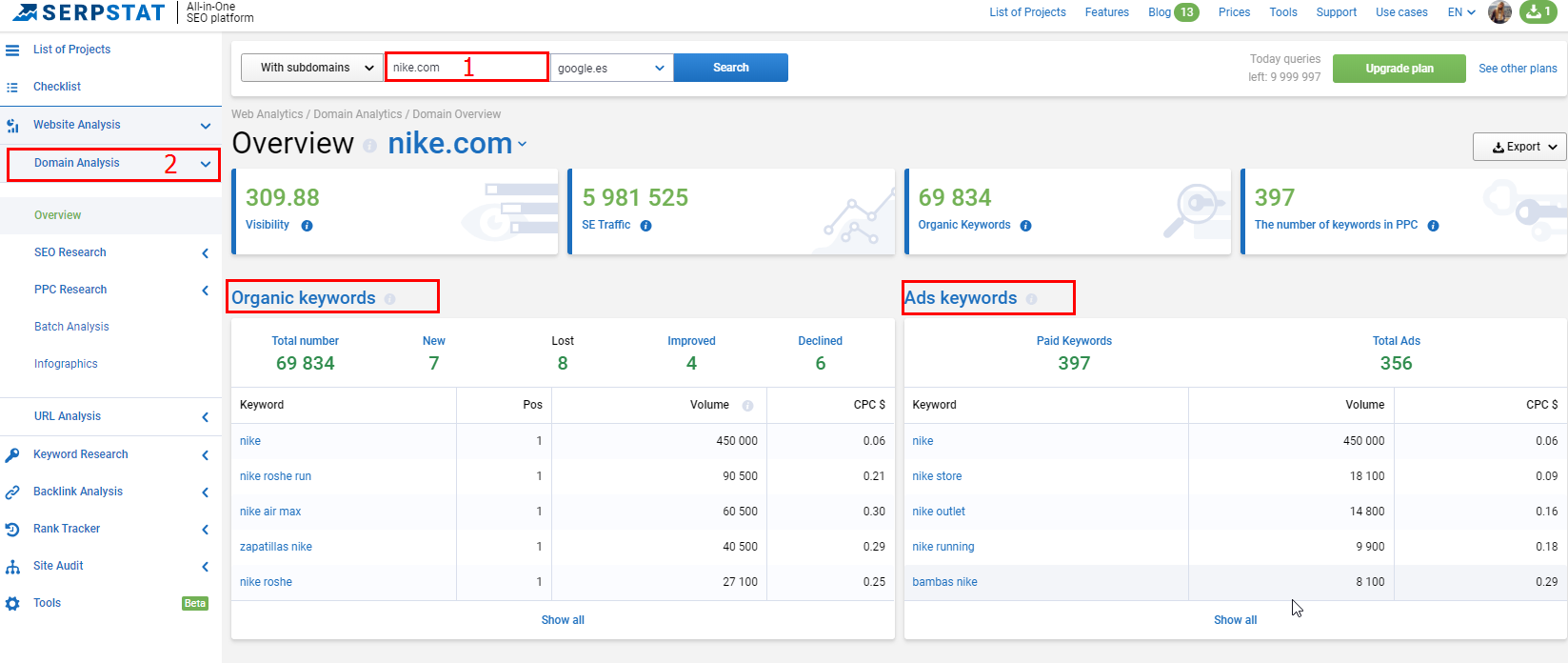Click the Tools gear icon

coord(12,603)
